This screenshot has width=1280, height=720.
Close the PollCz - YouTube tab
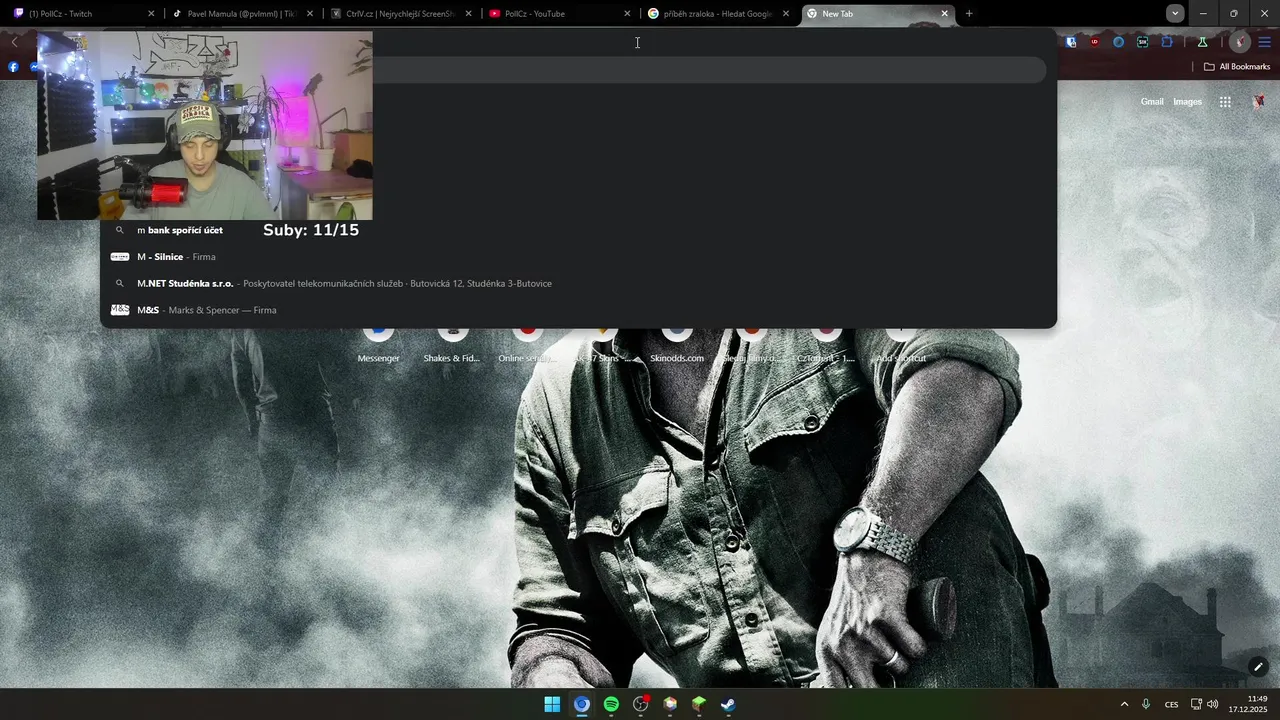click(x=627, y=14)
